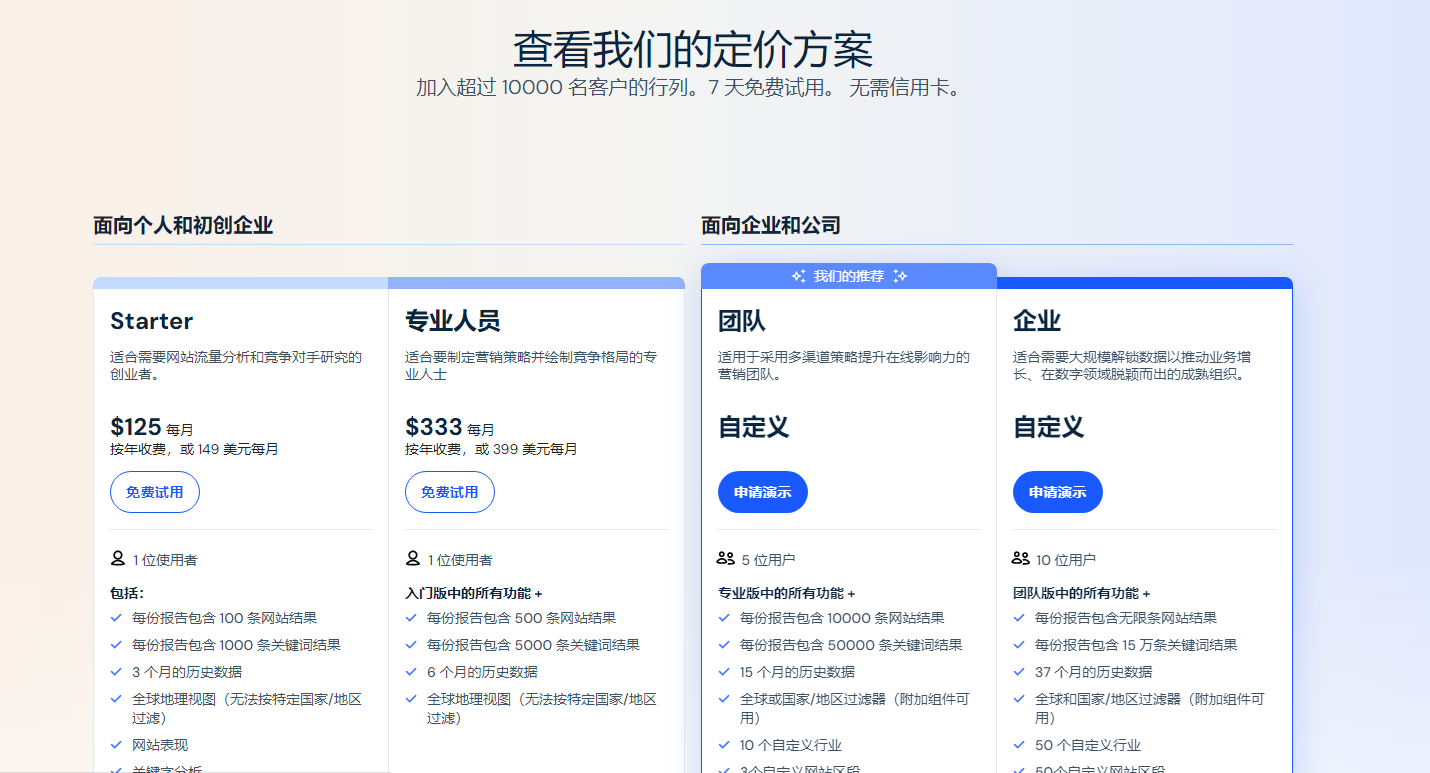Image resolution: width=1430 pixels, height=773 pixels.
Task: Click checkmark beside 10 个自定义行业
Action: click(725, 745)
